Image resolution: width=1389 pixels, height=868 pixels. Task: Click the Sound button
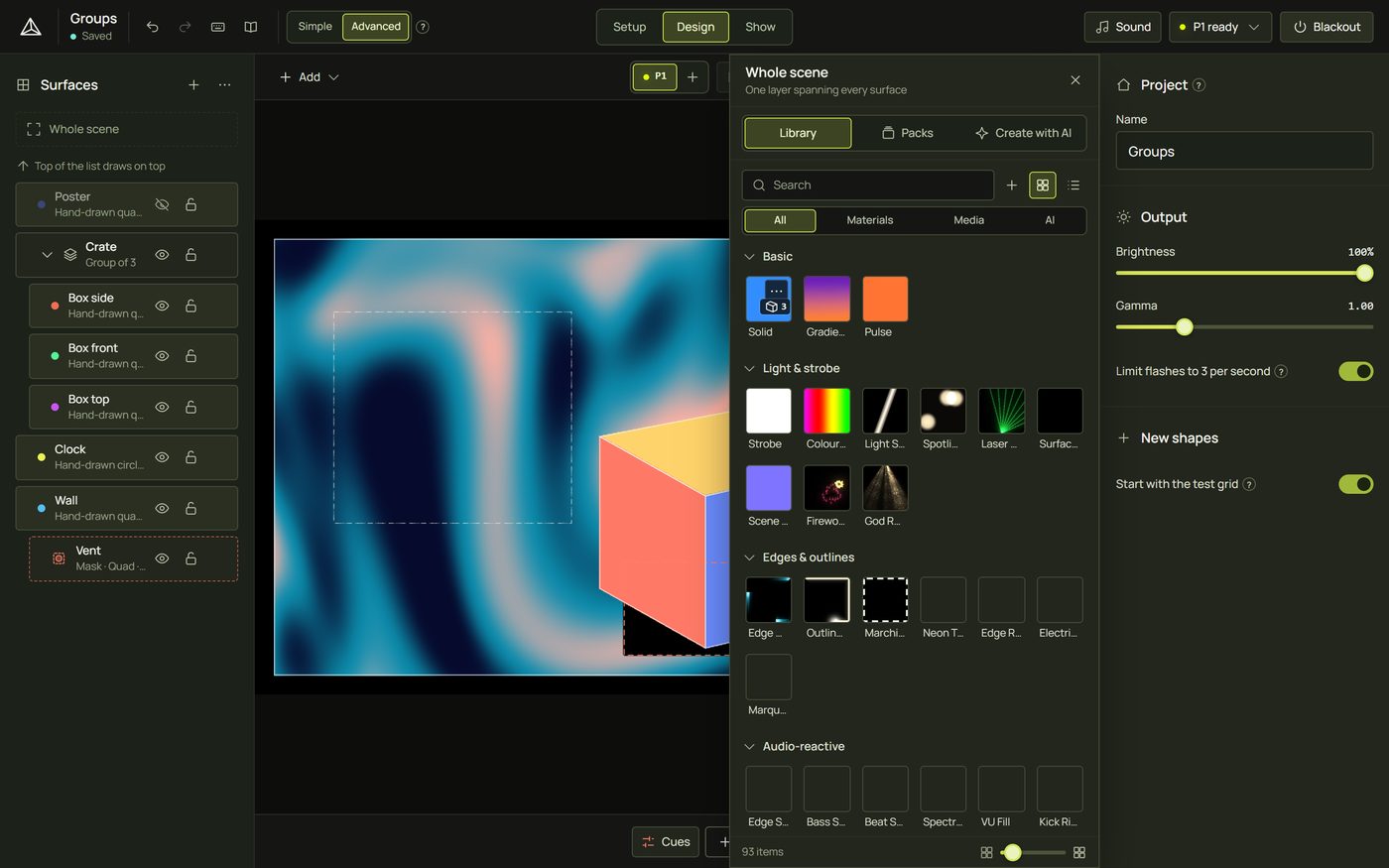1123,27
